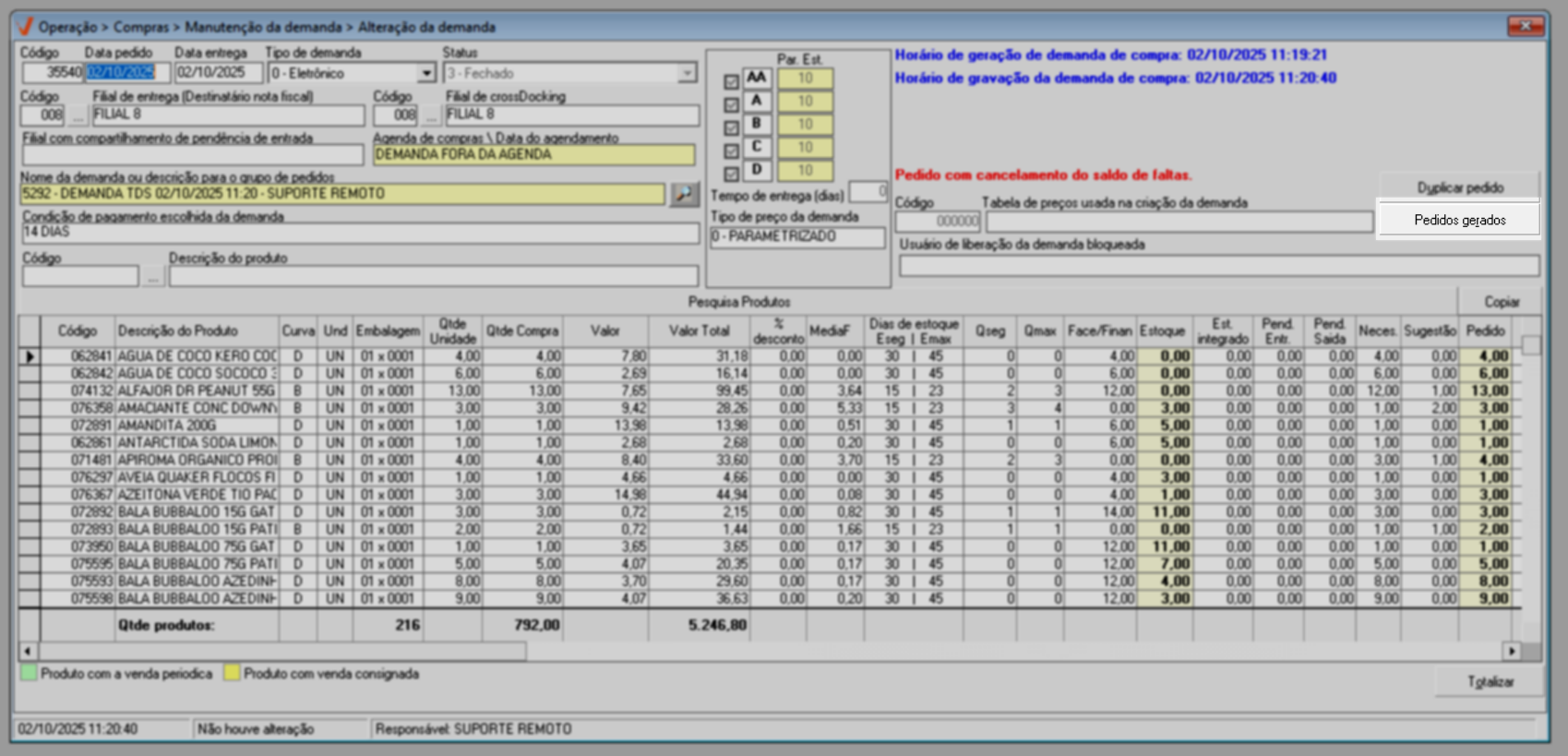Viewport: 1568px width, 756px height.
Task: Click the Descrição do Produto column header
Action: [197, 331]
